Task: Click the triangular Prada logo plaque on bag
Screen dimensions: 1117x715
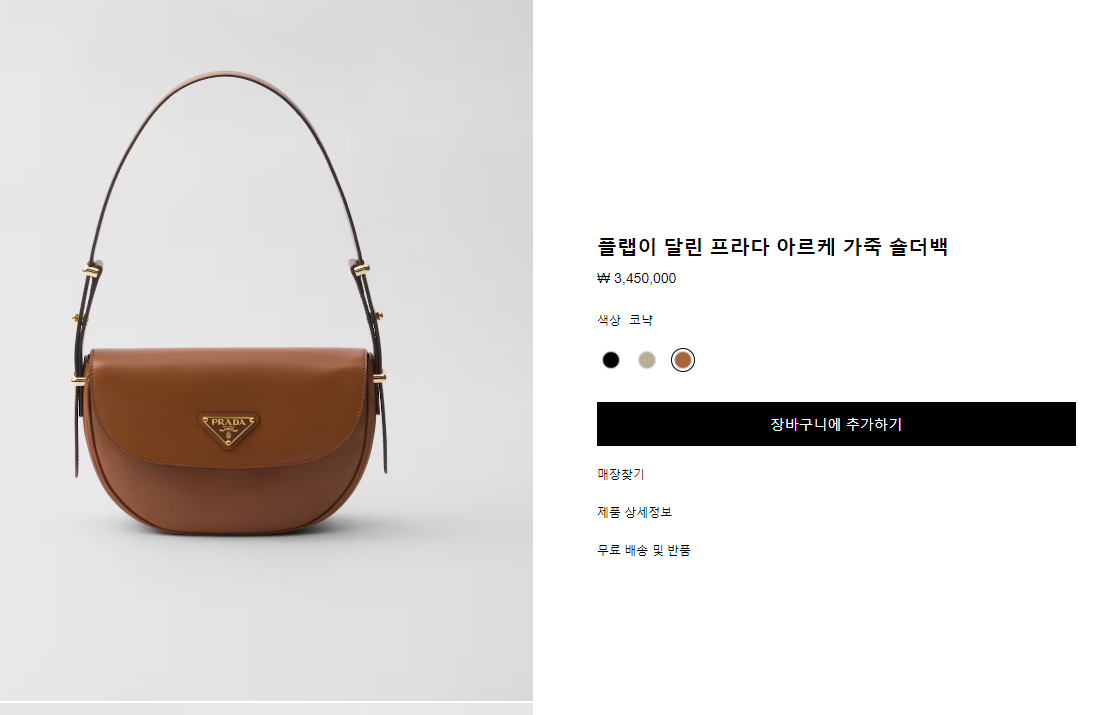Action: pyautogui.click(x=229, y=429)
